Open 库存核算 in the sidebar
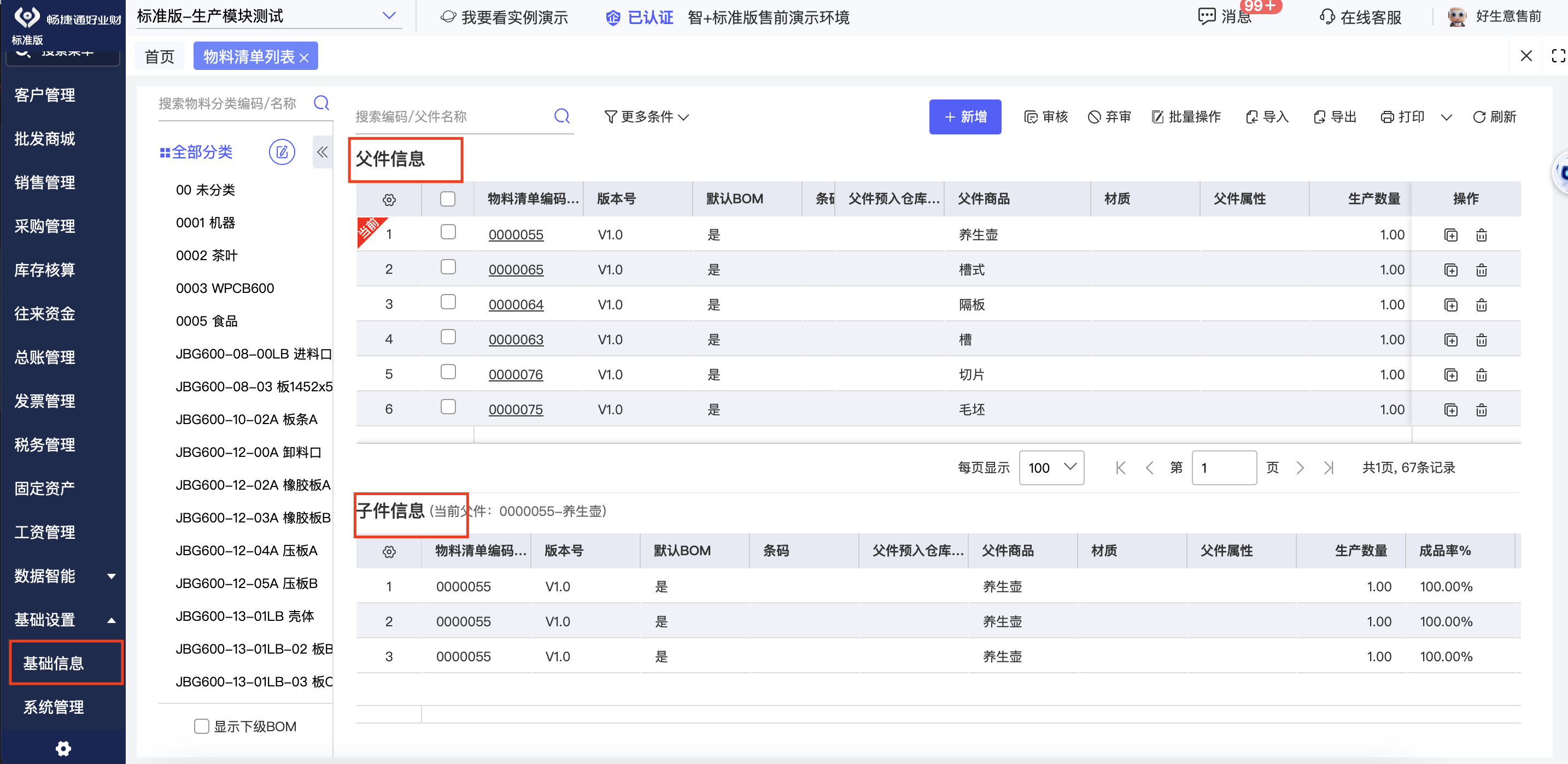Viewport: 1568px width, 764px height. (x=45, y=270)
